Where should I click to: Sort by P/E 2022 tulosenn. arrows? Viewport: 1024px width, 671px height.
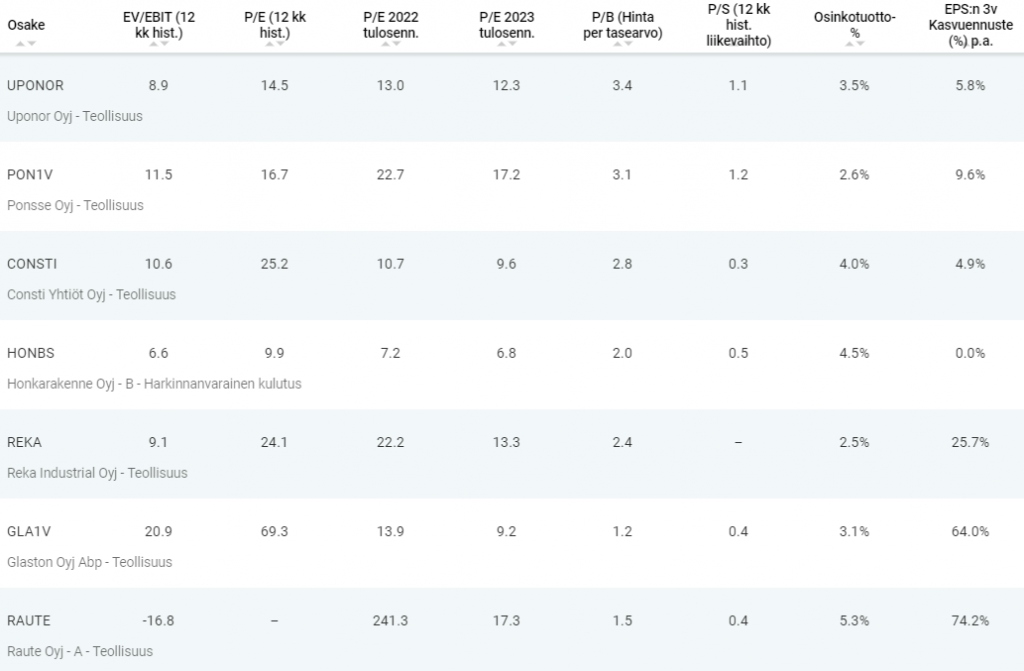point(391,44)
